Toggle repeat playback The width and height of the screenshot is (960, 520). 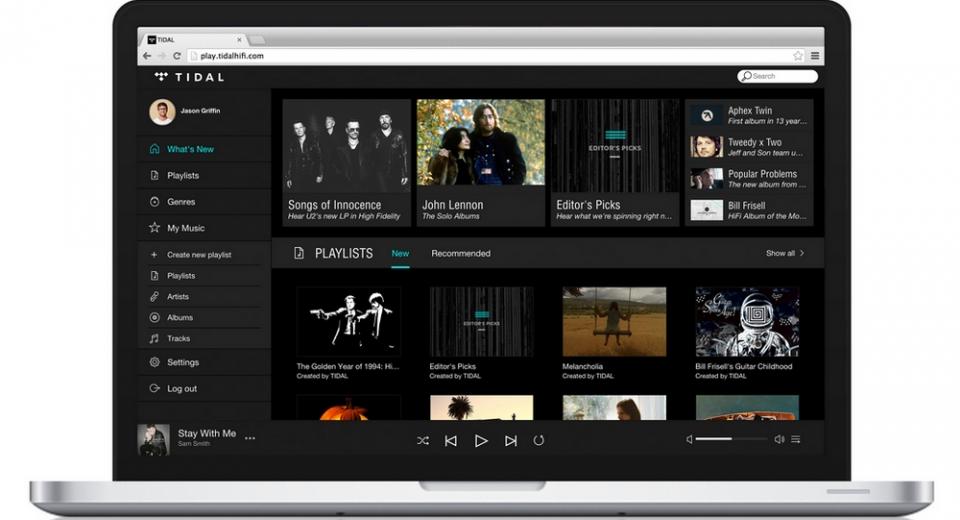click(x=539, y=440)
